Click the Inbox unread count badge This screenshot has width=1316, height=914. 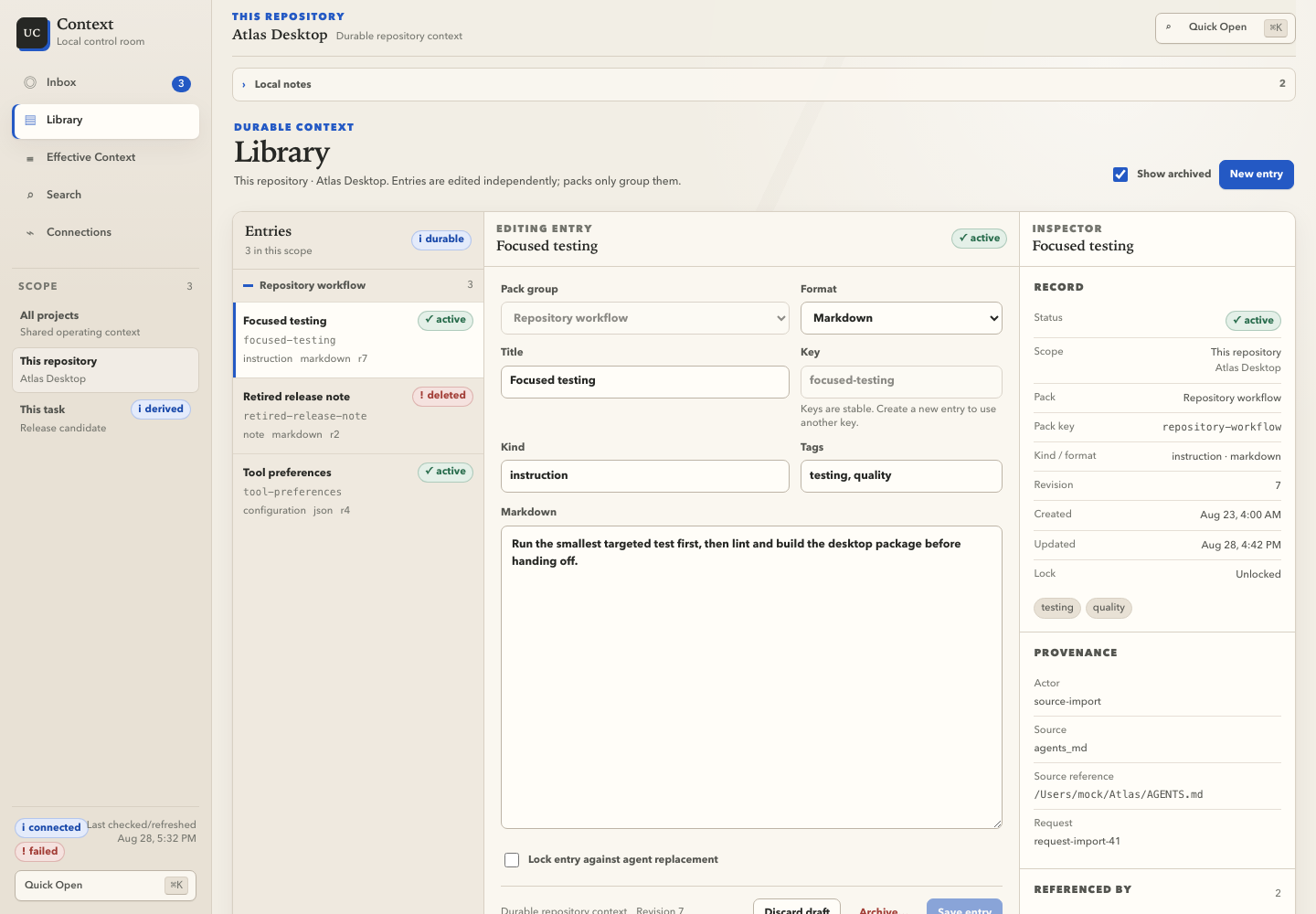(x=181, y=83)
